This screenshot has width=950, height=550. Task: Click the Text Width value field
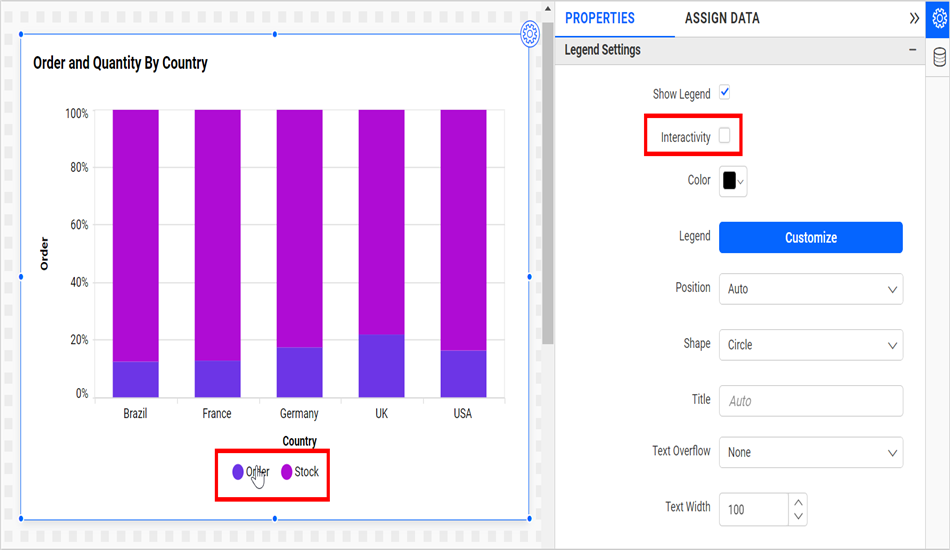753,509
